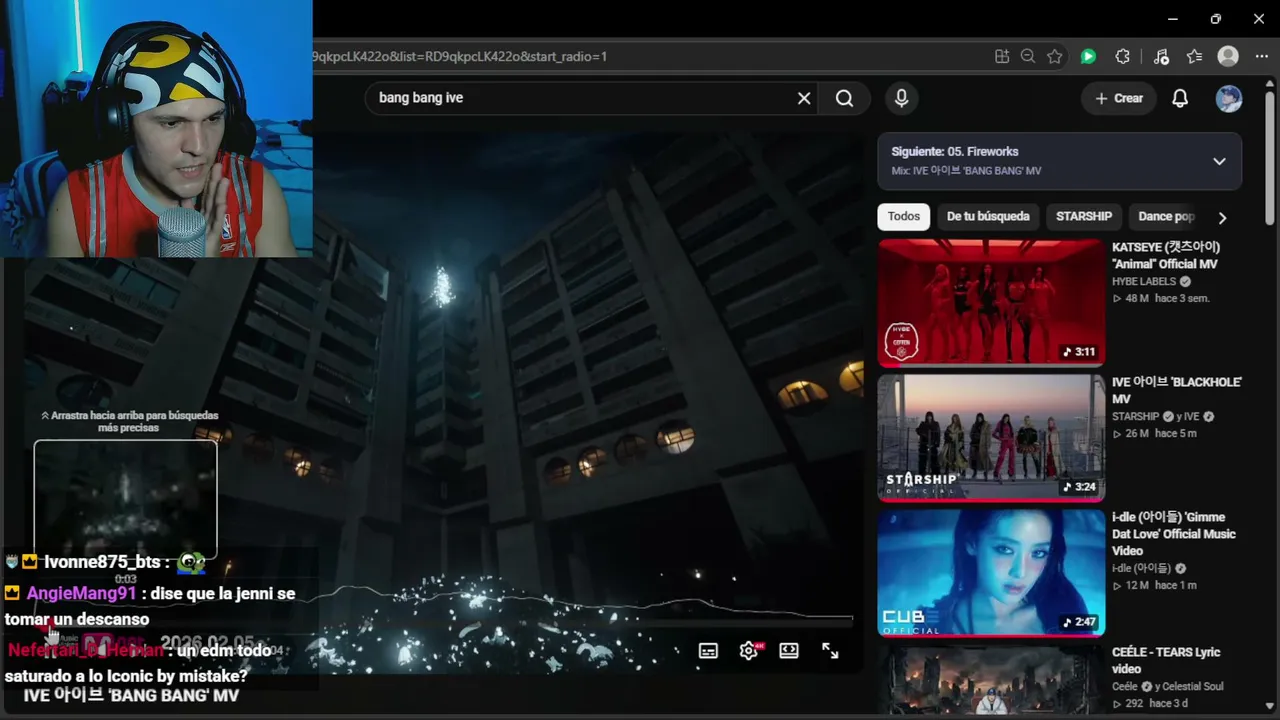1280x720 pixels.
Task: Click the zoom out magnifier in address bar
Action: [x=1028, y=57]
